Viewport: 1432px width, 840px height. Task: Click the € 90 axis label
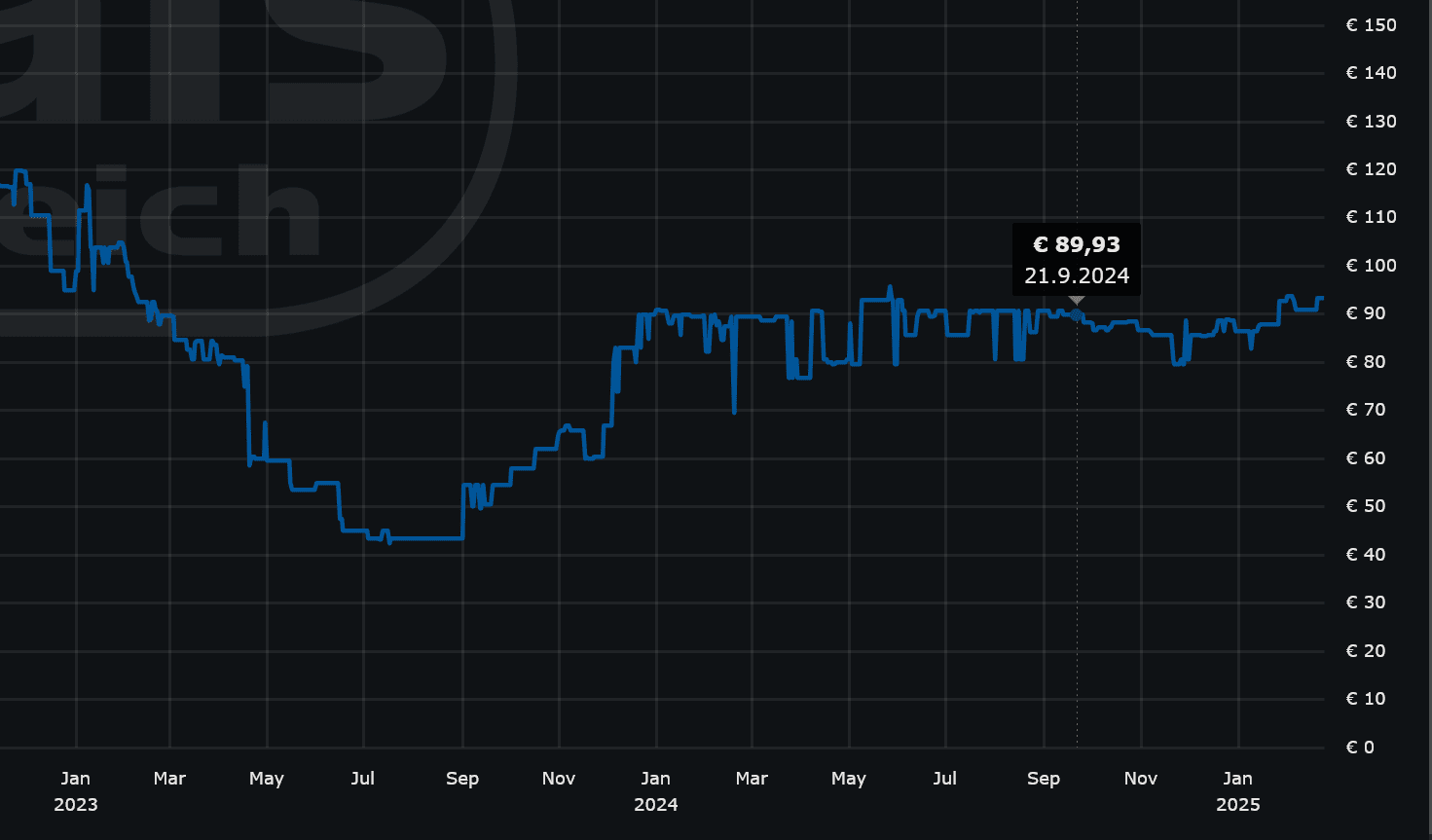coord(1366,313)
